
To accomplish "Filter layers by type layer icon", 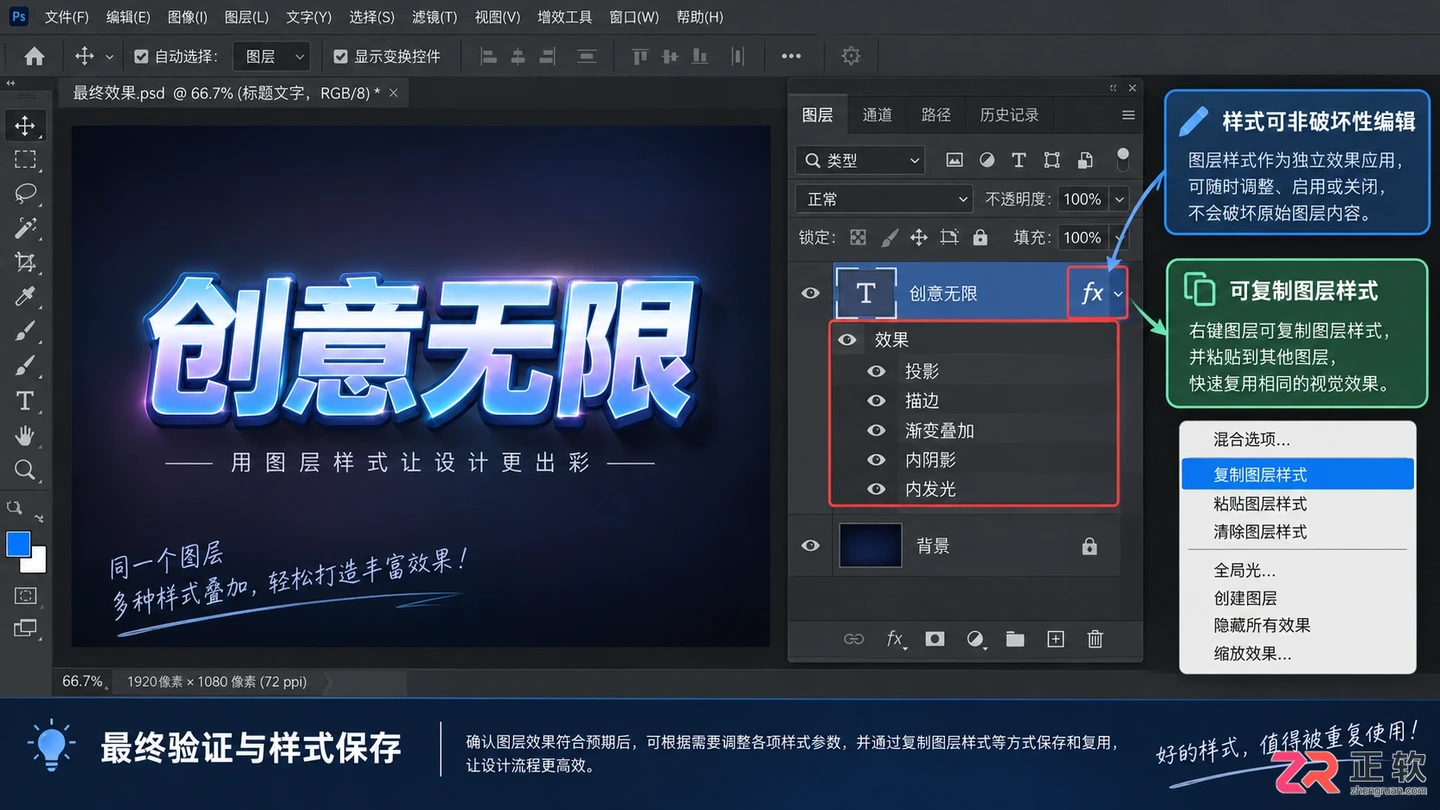I will coord(1019,160).
